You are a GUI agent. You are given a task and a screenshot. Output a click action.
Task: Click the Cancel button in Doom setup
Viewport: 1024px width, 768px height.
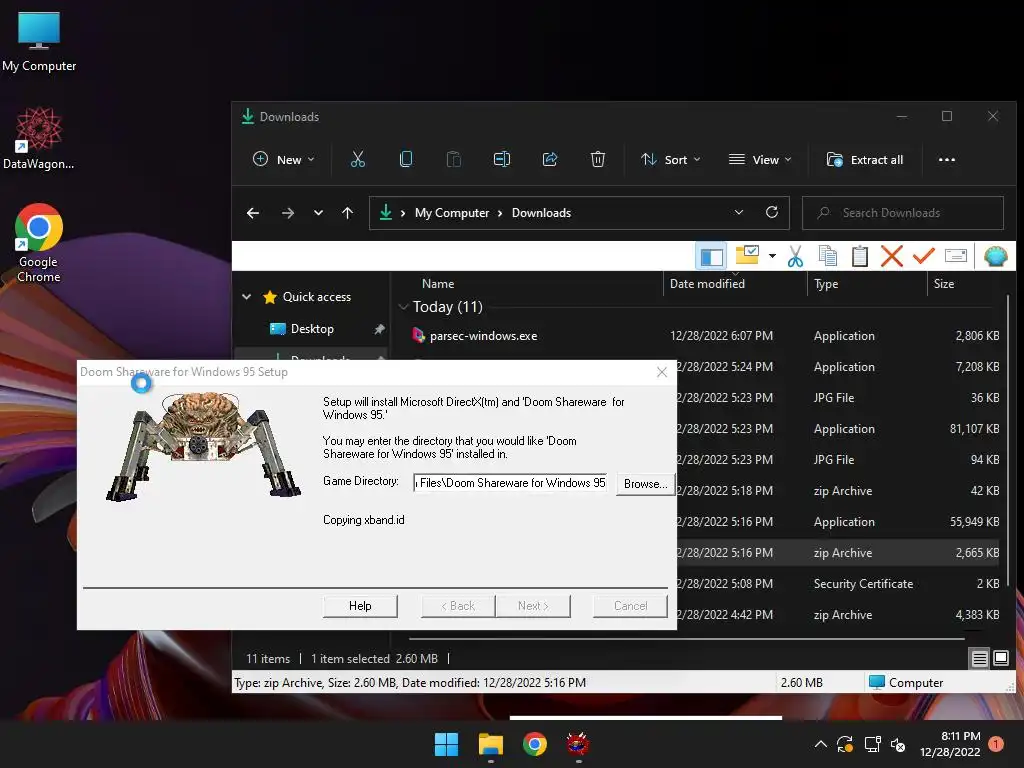click(x=630, y=606)
